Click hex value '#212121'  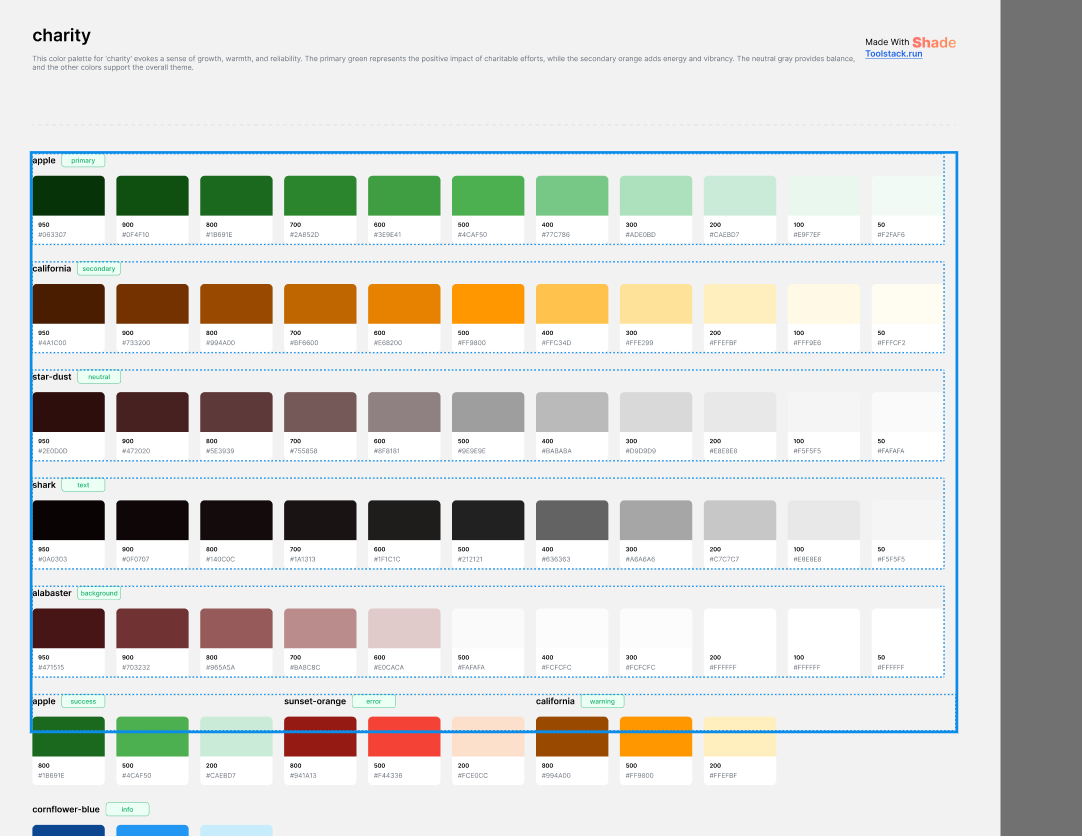tap(471, 559)
